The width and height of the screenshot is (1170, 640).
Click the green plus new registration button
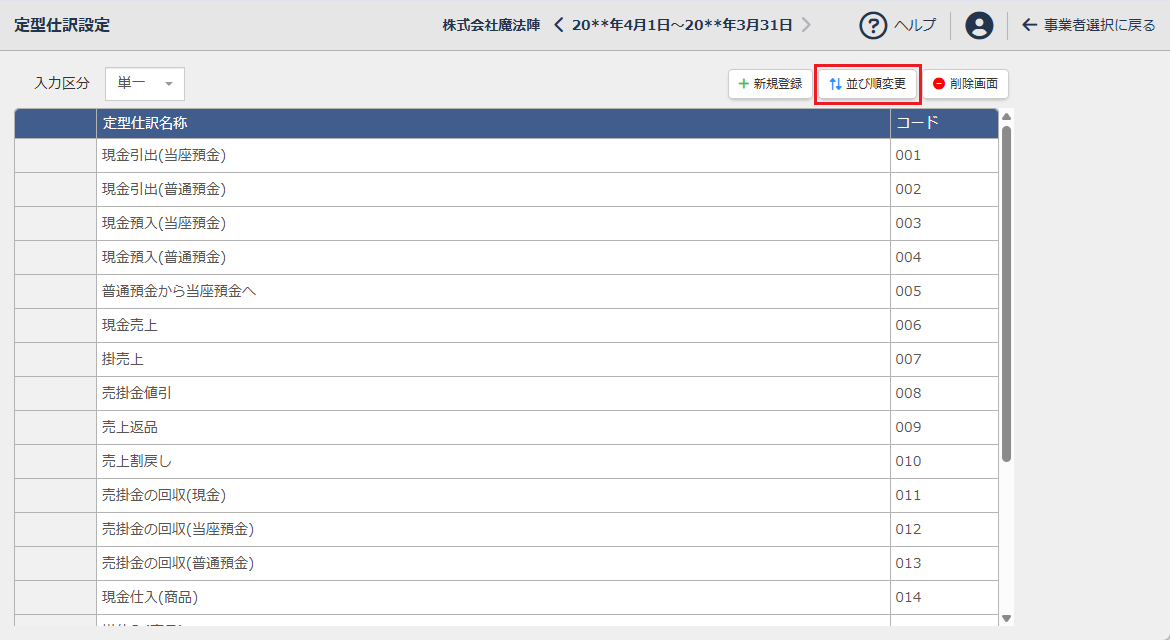pyautogui.click(x=770, y=84)
